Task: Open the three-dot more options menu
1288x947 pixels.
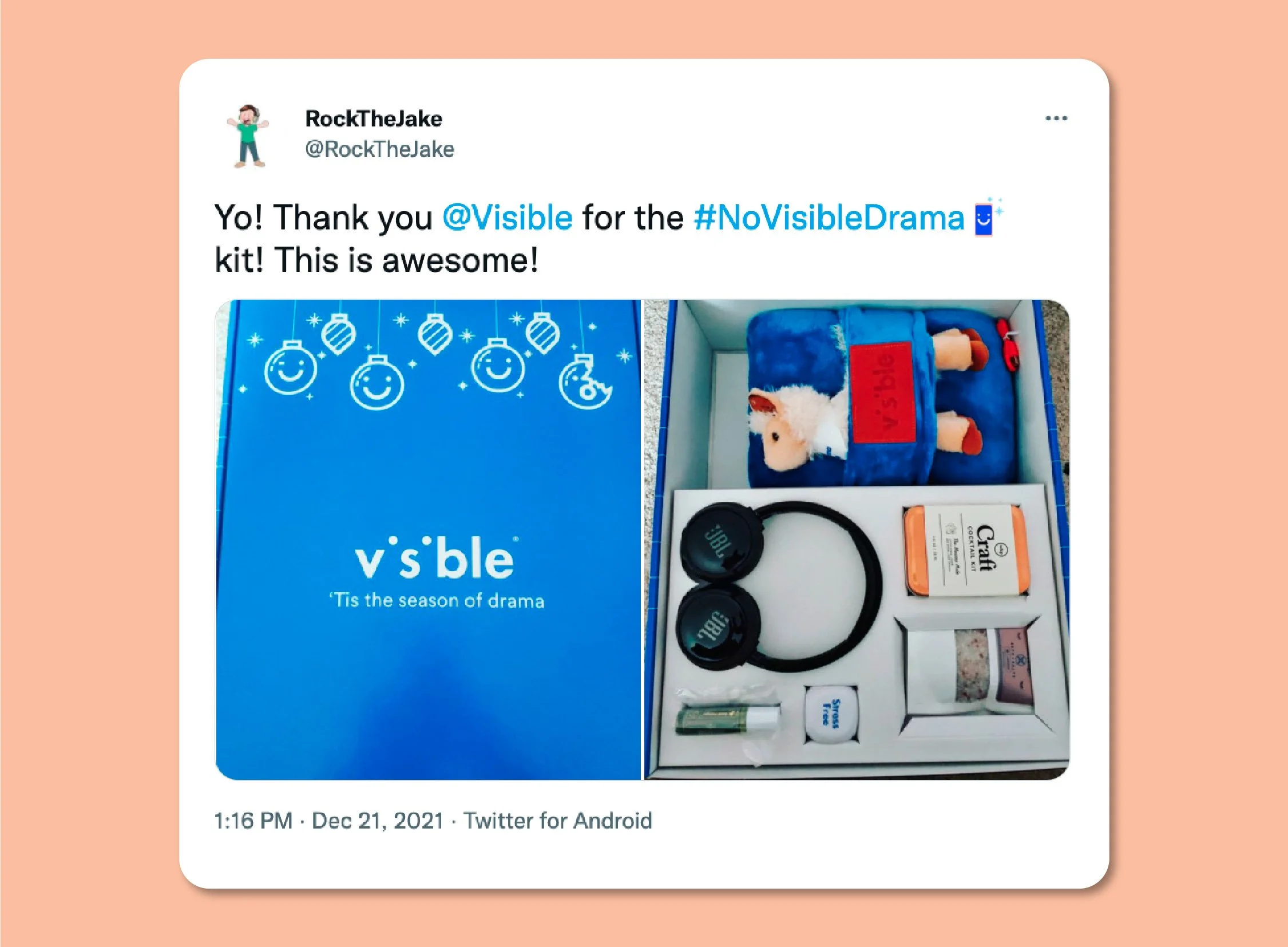Action: click(x=1056, y=118)
